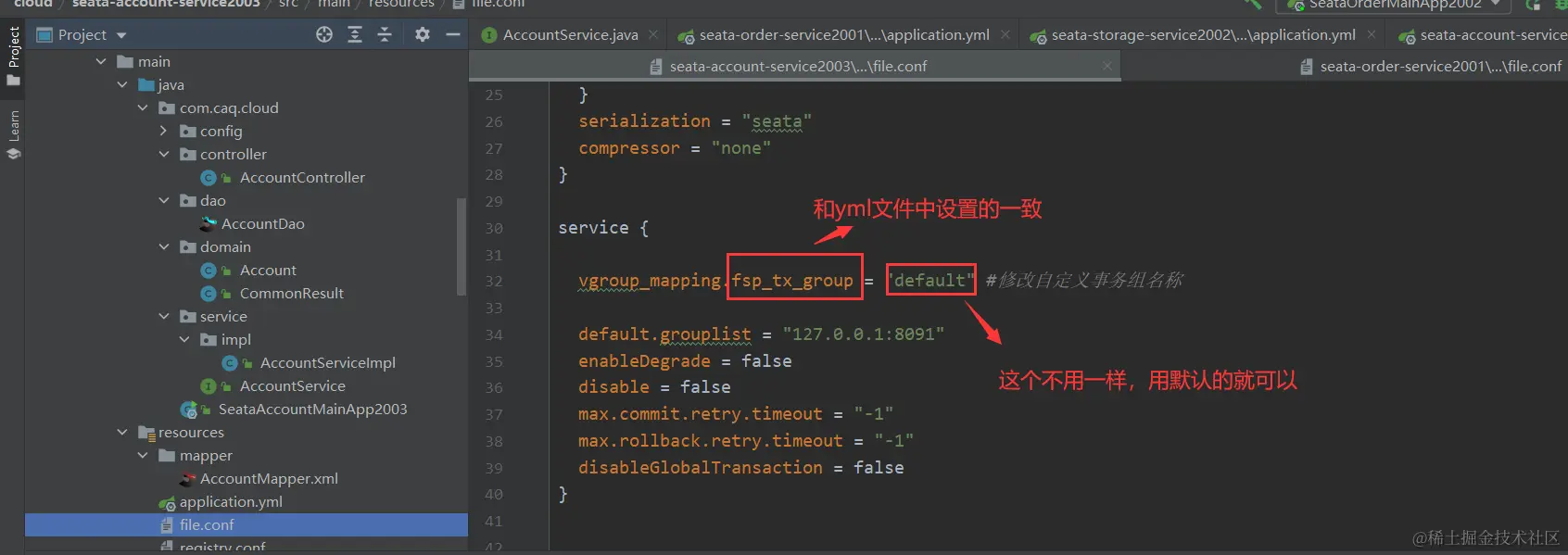Viewport: 1568px width, 555px height.
Task: Close seata-storage-service2002 application.yml tab
Action: point(1372,34)
